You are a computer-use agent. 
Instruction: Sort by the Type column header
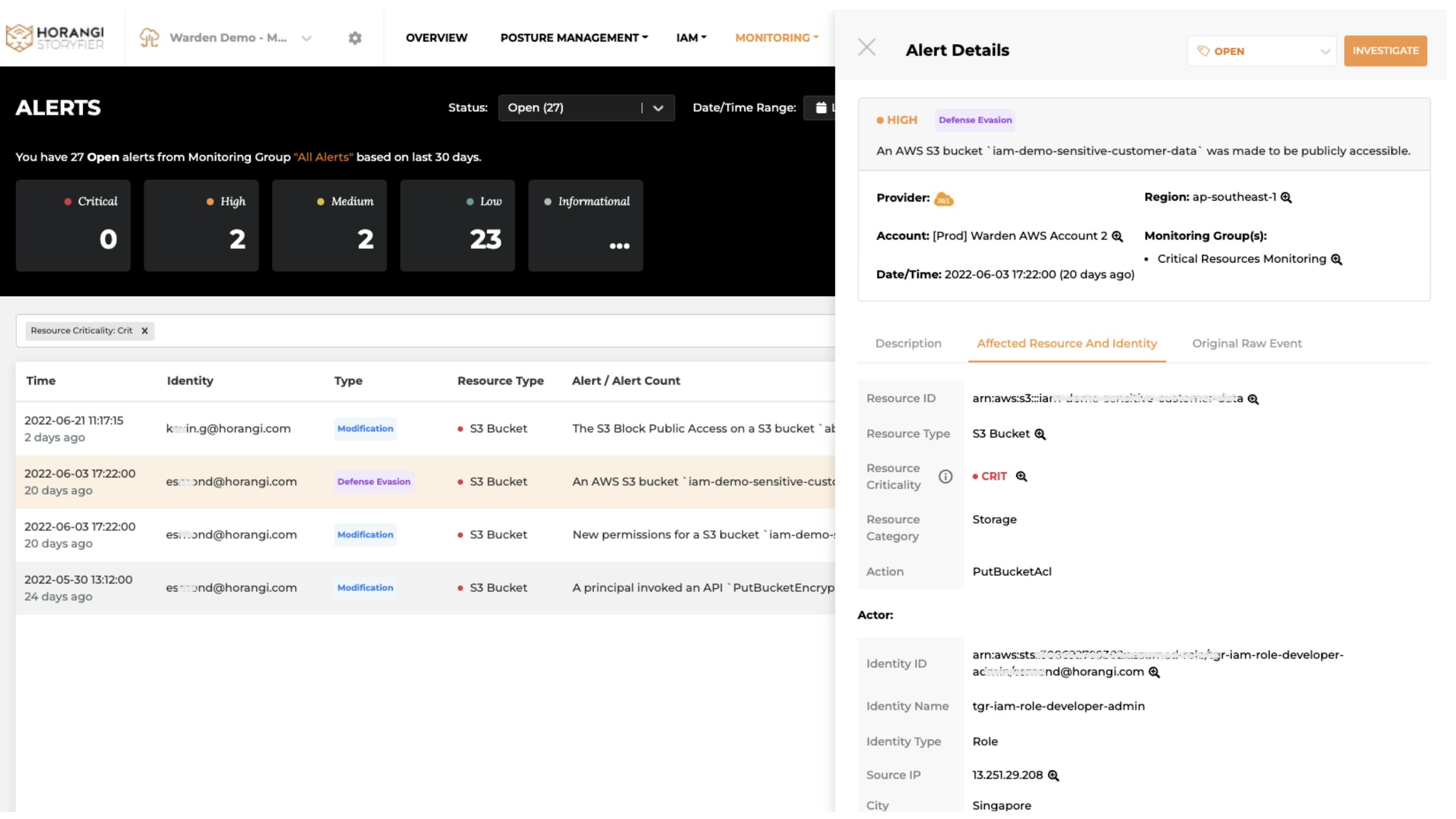(348, 381)
